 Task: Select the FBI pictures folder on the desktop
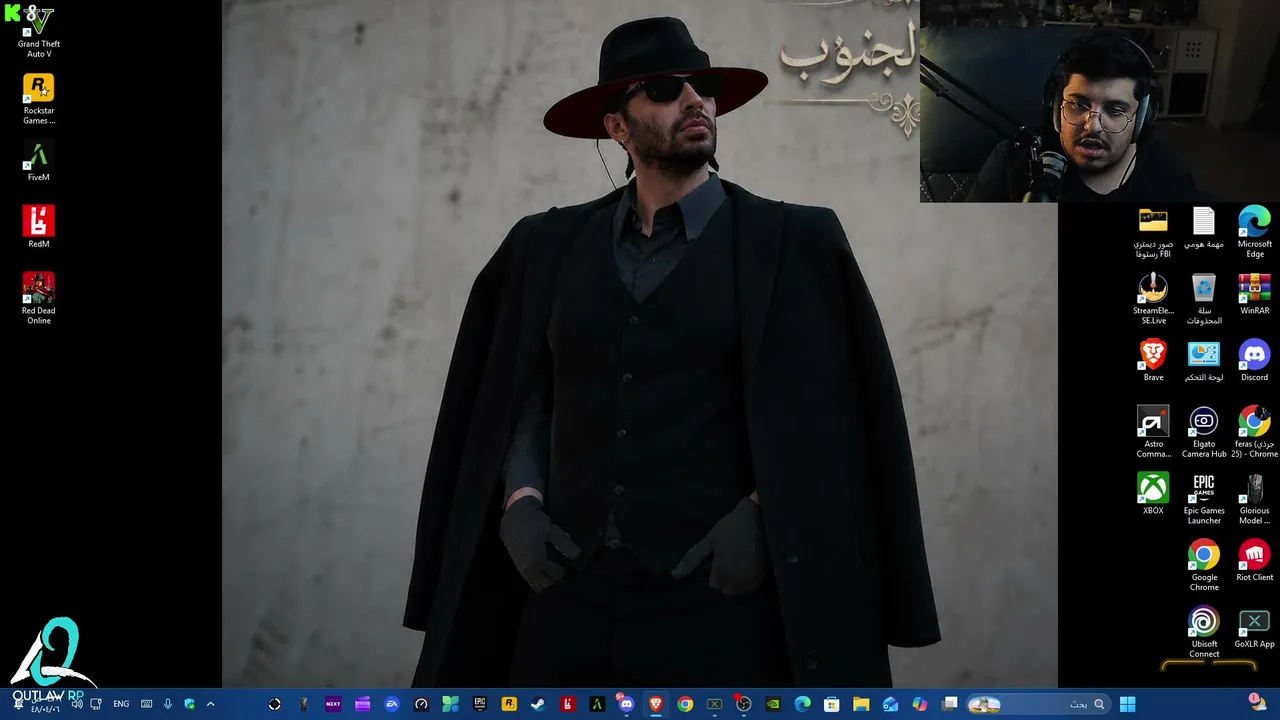[x=1153, y=232]
